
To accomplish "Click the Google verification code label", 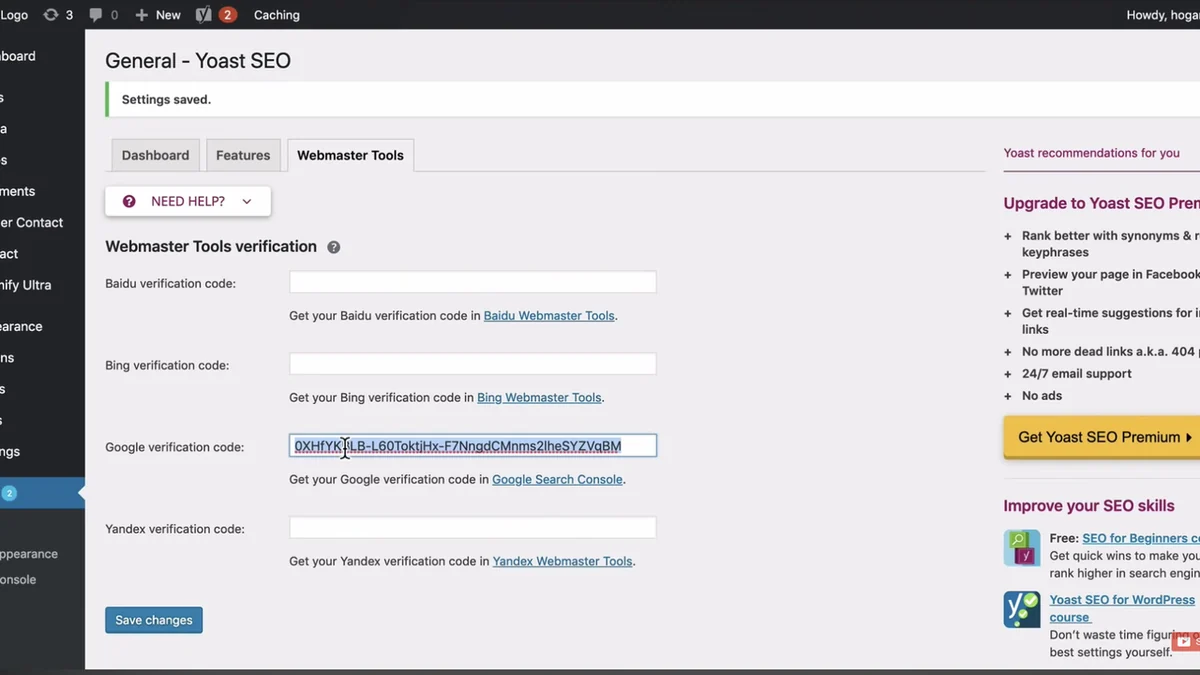I will 174,447.
